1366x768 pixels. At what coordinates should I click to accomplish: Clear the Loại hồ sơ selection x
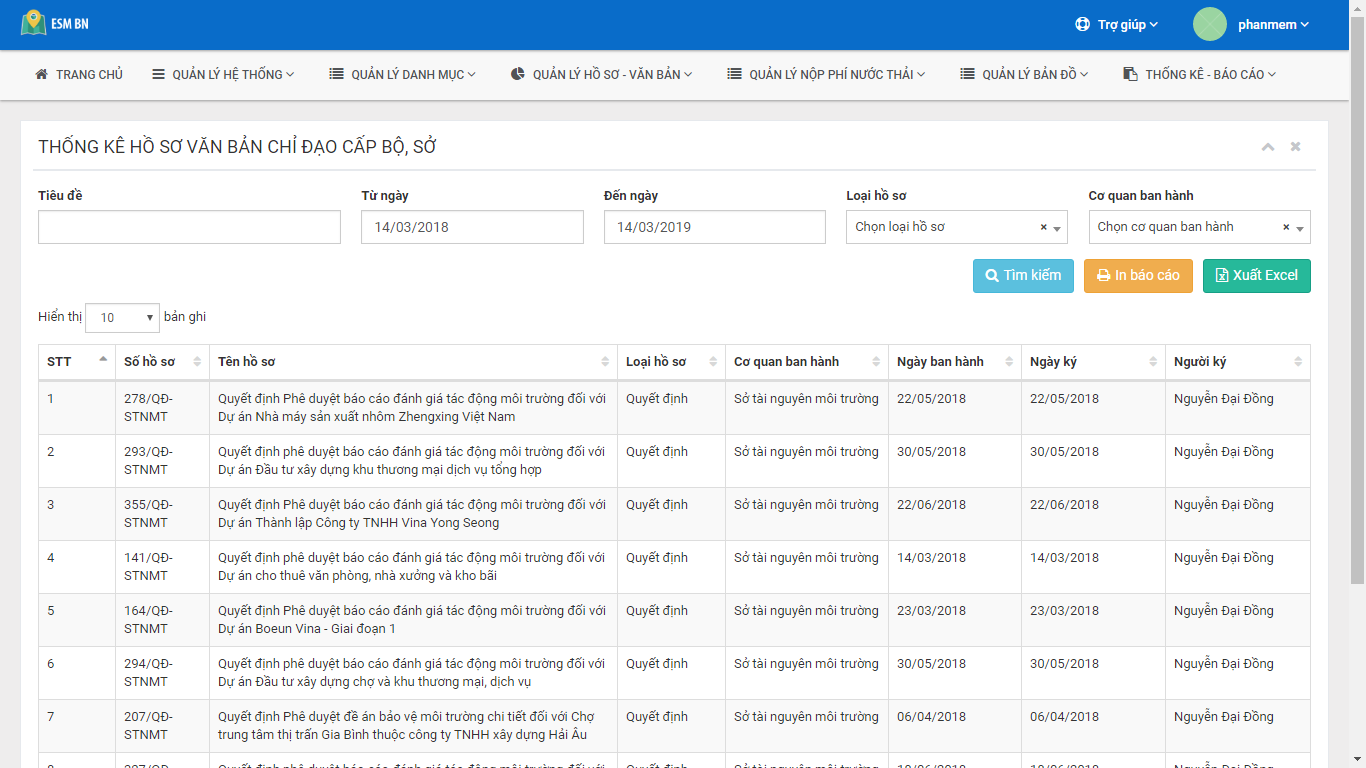1044,227
